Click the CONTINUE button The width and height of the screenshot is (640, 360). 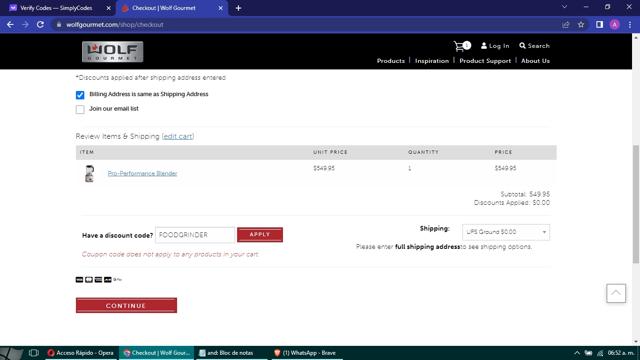pos(126,305)
